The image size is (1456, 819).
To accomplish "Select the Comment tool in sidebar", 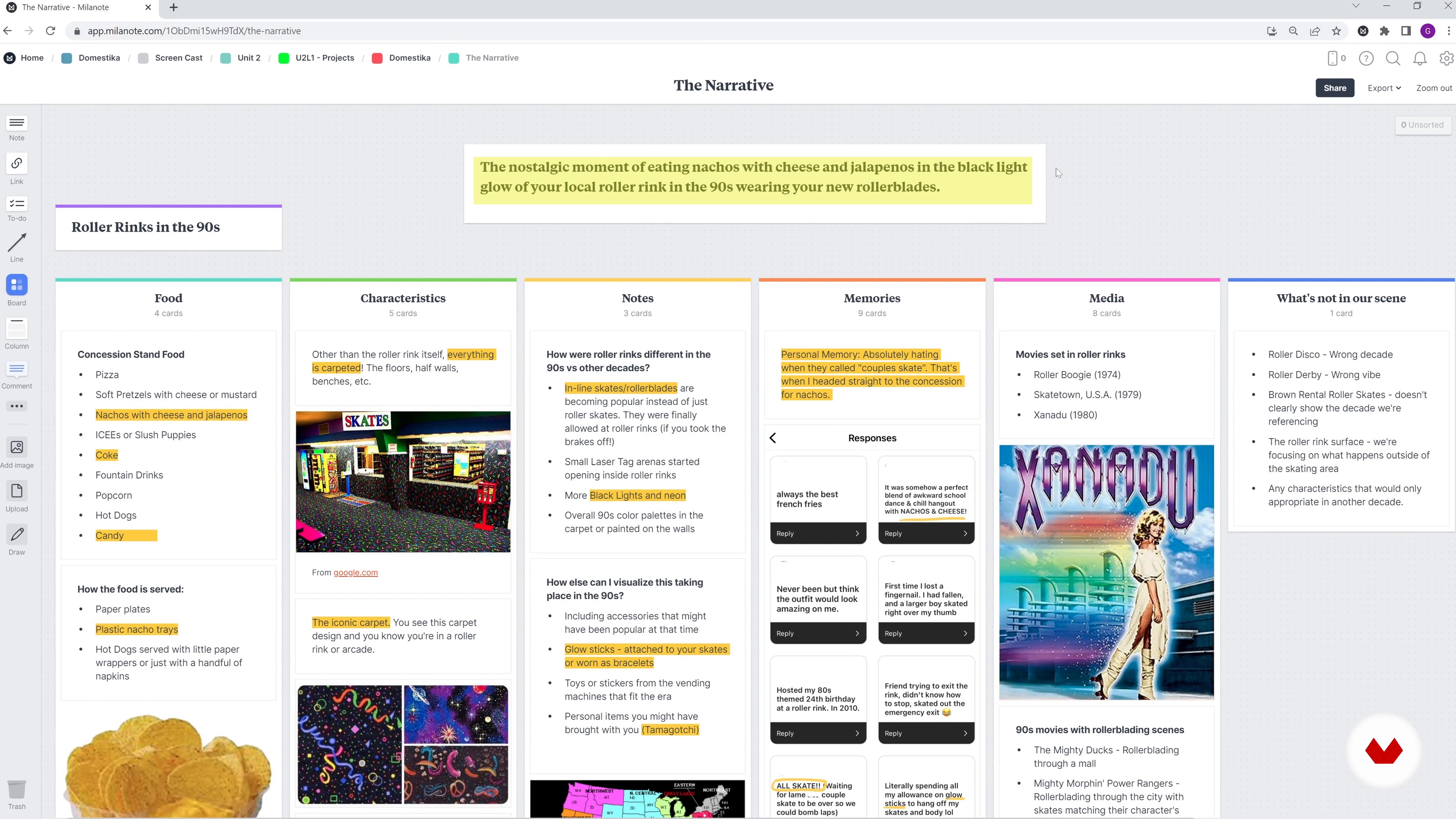I will coord(16,375).
